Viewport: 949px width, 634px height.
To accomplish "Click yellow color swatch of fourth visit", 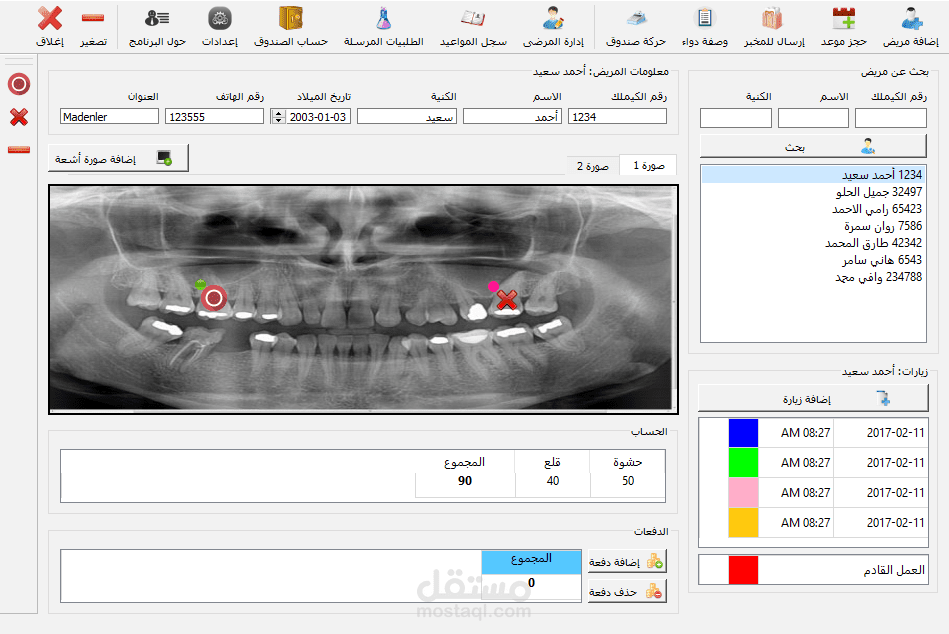I will [743, 522].
